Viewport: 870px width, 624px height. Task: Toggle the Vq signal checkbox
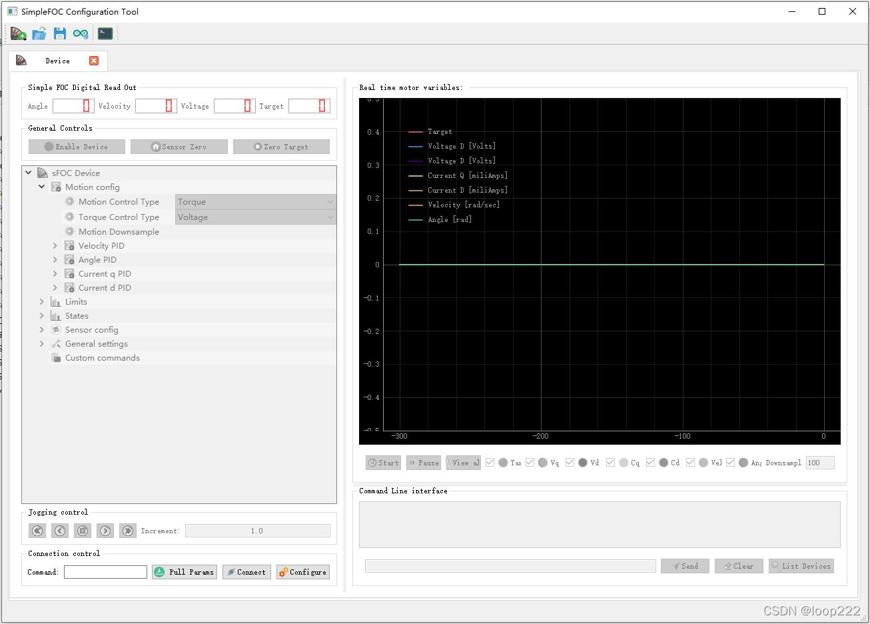point(530,463)
